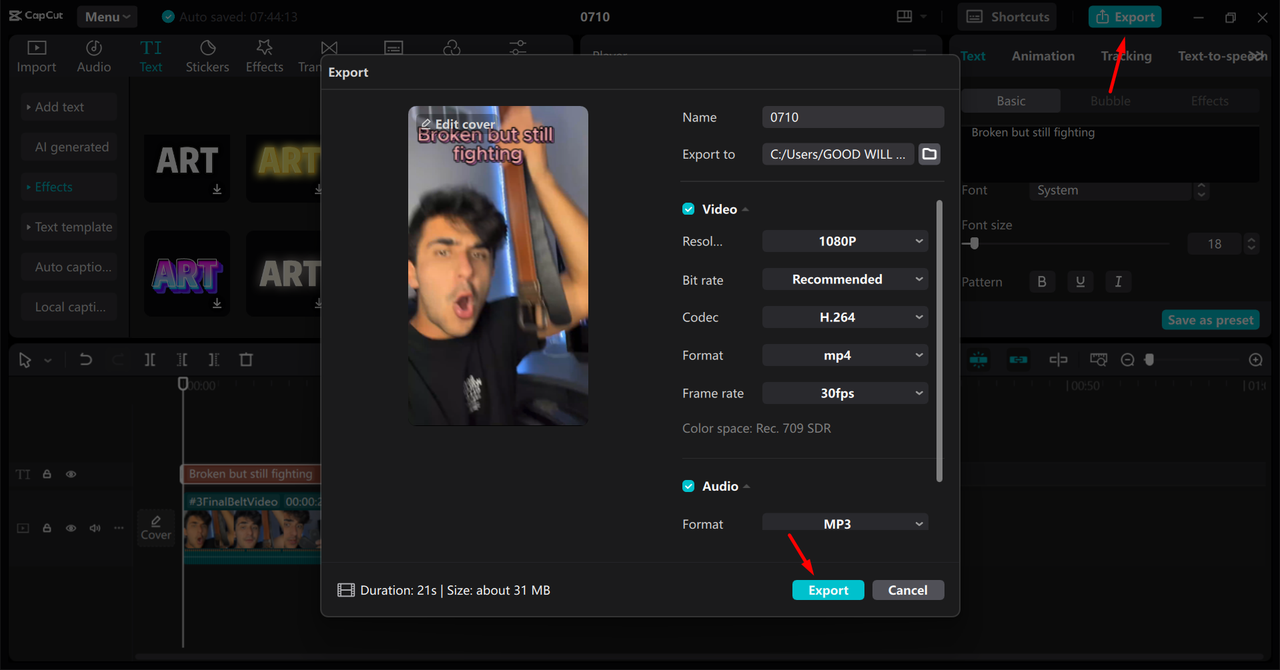Open the Import media tab
1280x670 pixels.
pyautogui.click(x=36, y=56)
